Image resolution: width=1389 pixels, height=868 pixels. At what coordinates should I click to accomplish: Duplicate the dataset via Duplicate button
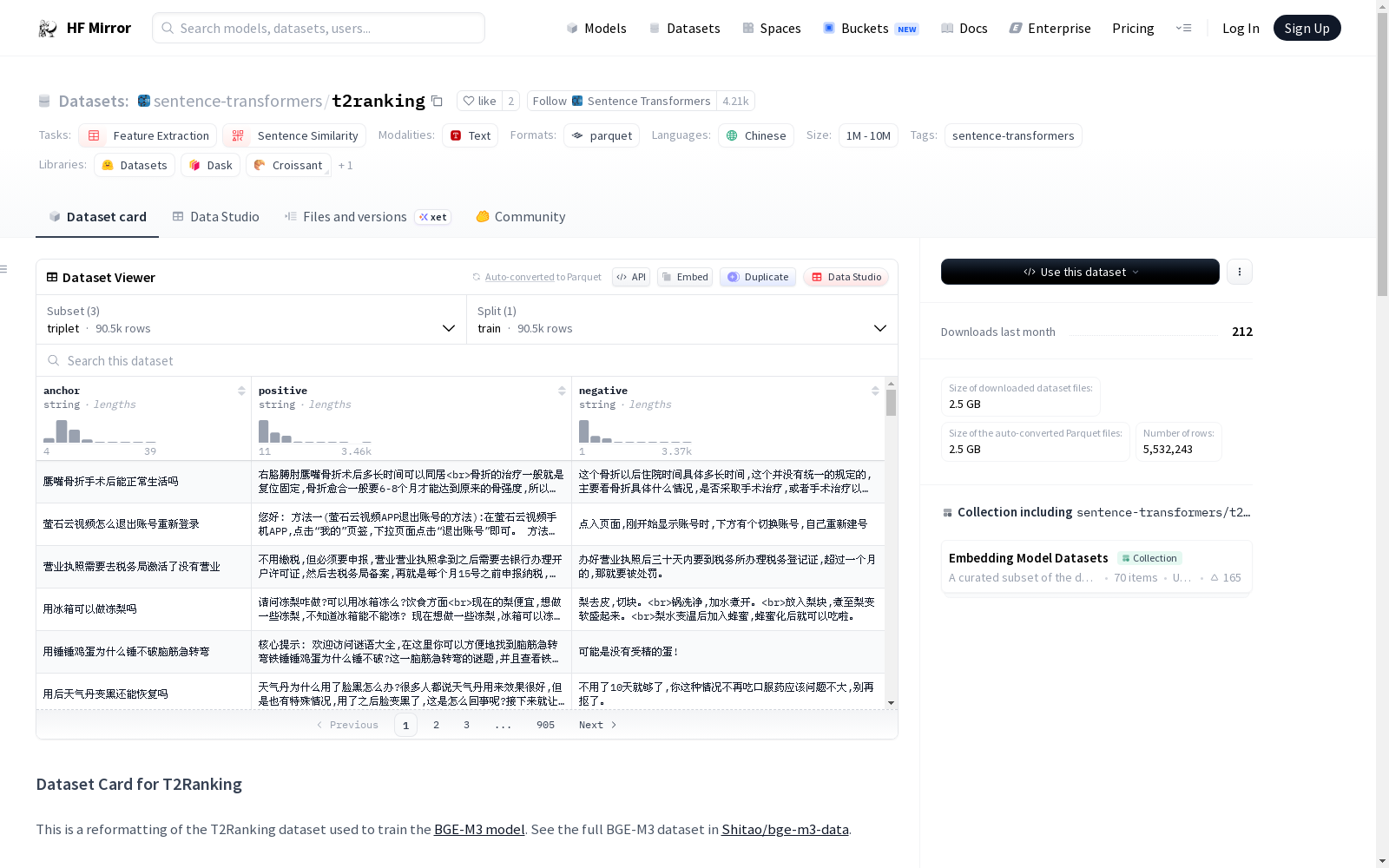point(758,277)
